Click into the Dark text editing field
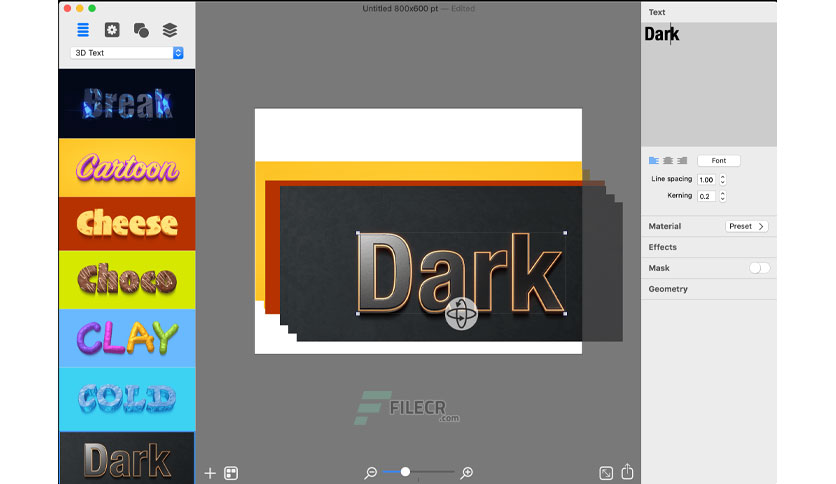 click(x=709, y=84)
